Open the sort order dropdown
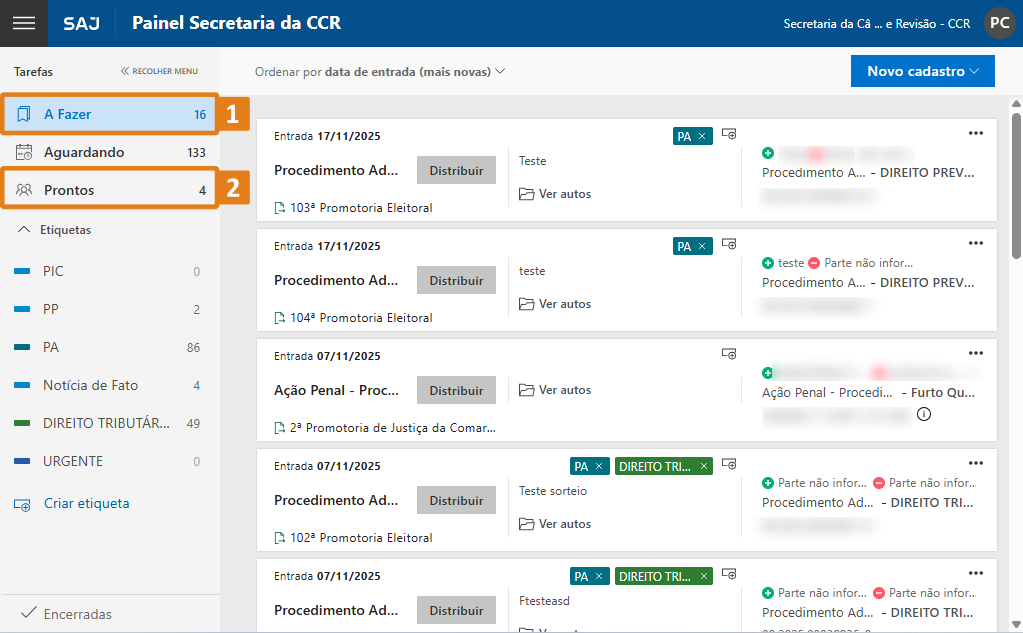 pos(380,72)
